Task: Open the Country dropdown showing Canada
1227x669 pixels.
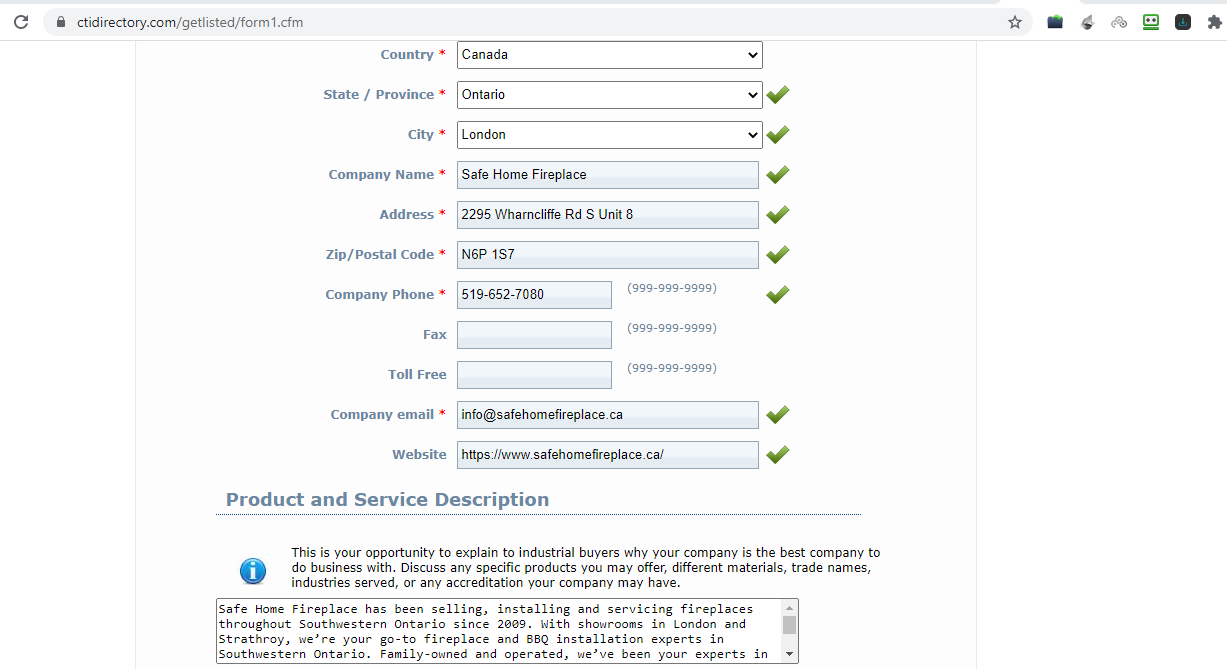Action: point(609,55)
